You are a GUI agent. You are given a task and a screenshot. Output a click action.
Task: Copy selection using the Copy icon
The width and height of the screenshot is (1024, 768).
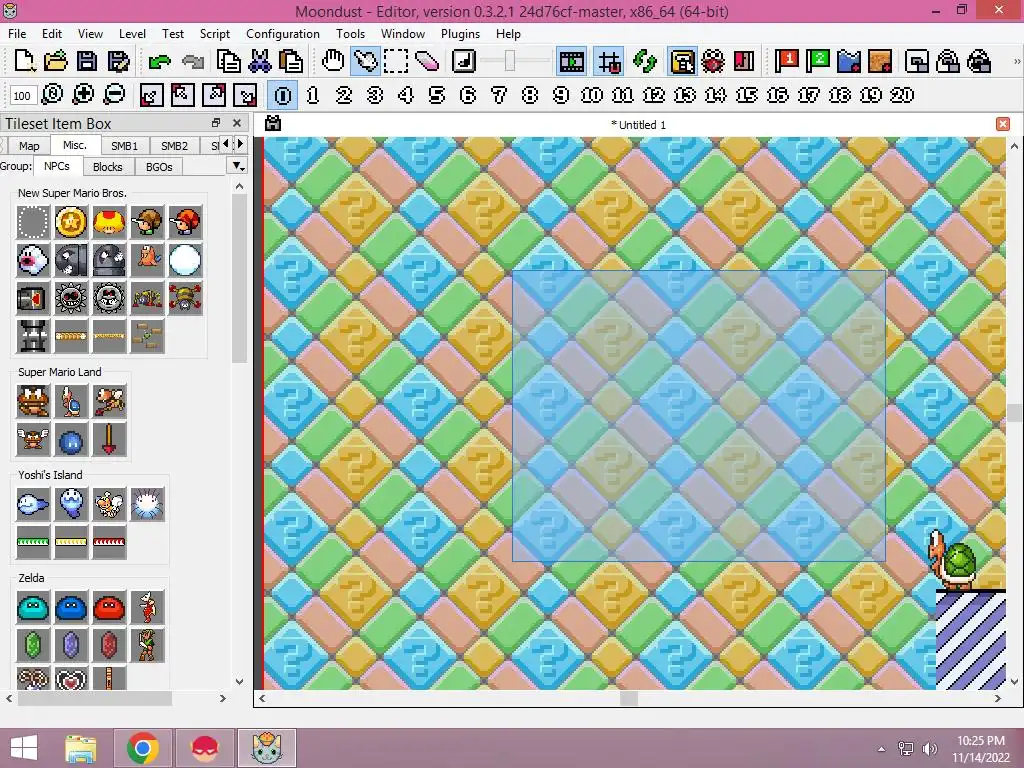coord(228,61)
